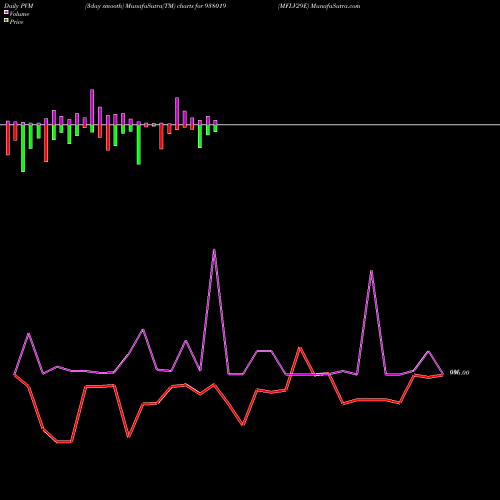The image size is (500, 500).
Task: Click the 'Volume' legend label
Action: click(19, 14)
